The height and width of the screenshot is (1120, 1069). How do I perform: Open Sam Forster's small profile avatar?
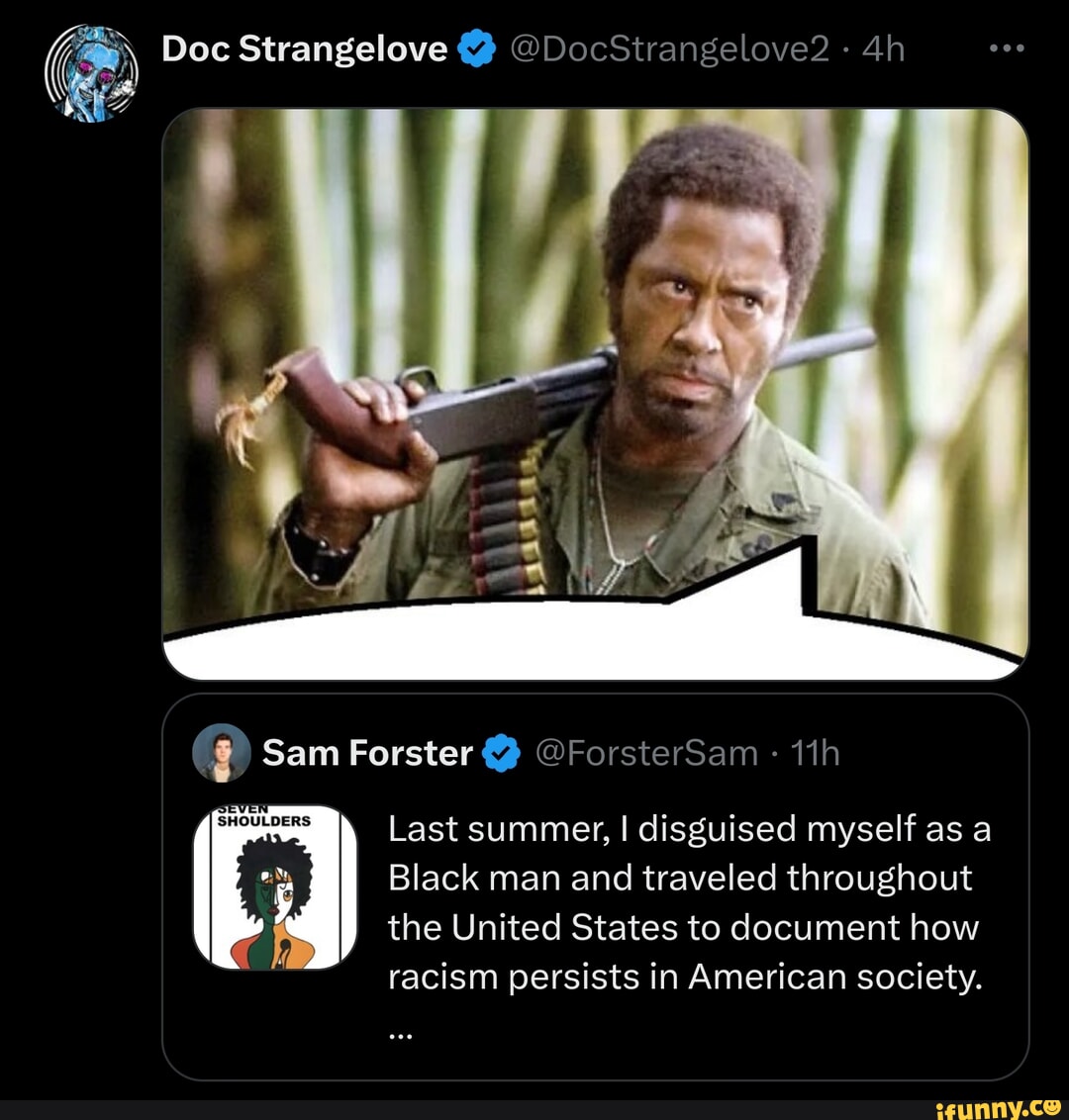click(221, 753)
